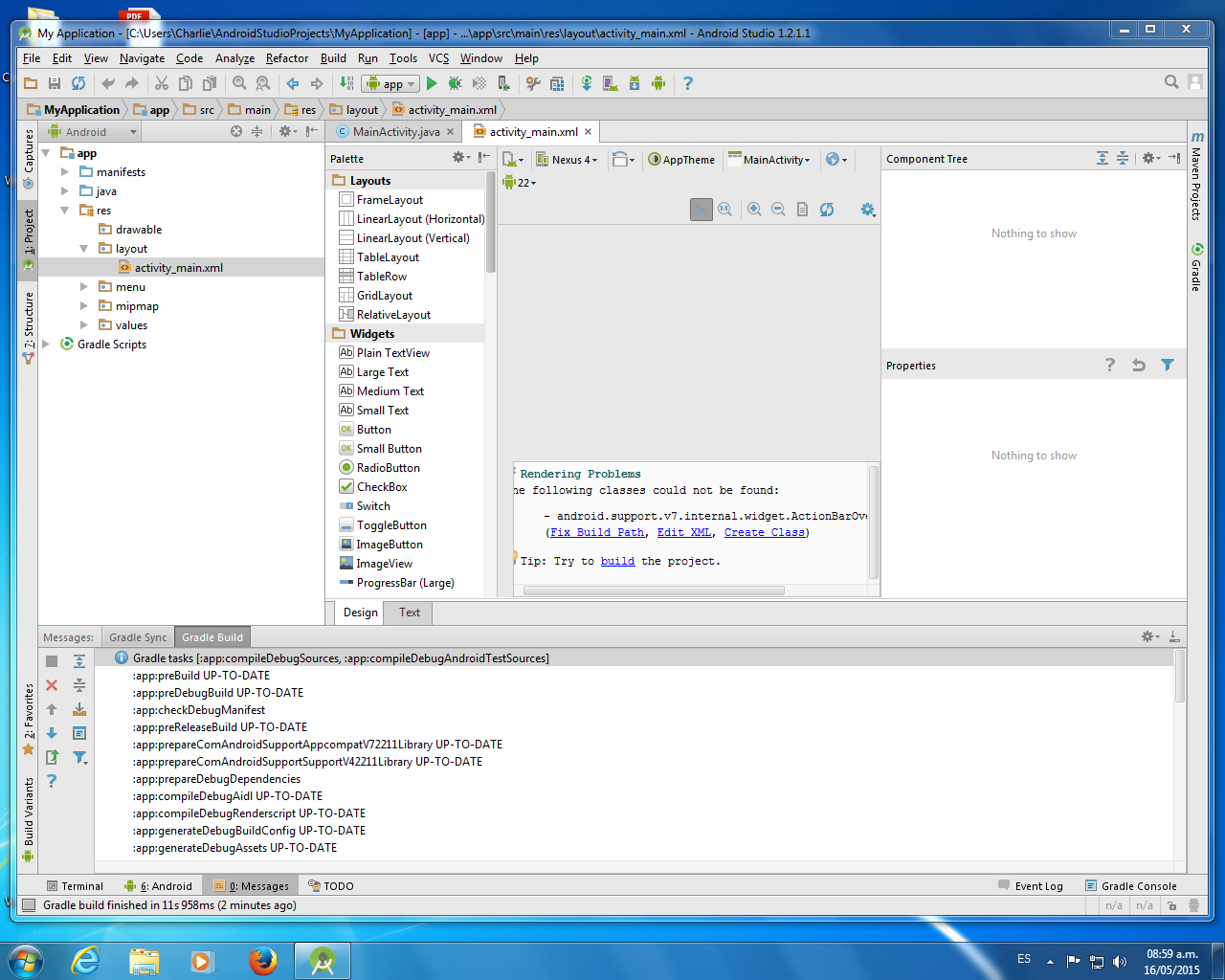Click the build link in the tip
Viewport: 1225px width, 980px height.
[617, 561]
